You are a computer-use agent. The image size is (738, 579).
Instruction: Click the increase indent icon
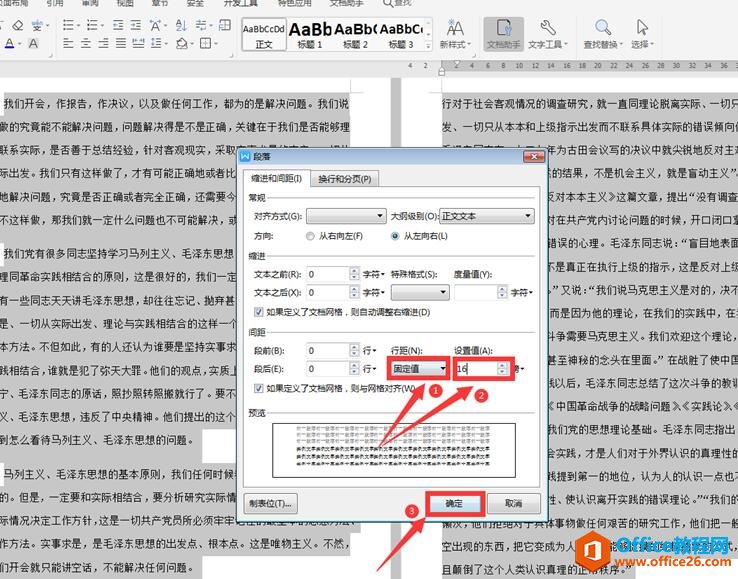point(136,25)
